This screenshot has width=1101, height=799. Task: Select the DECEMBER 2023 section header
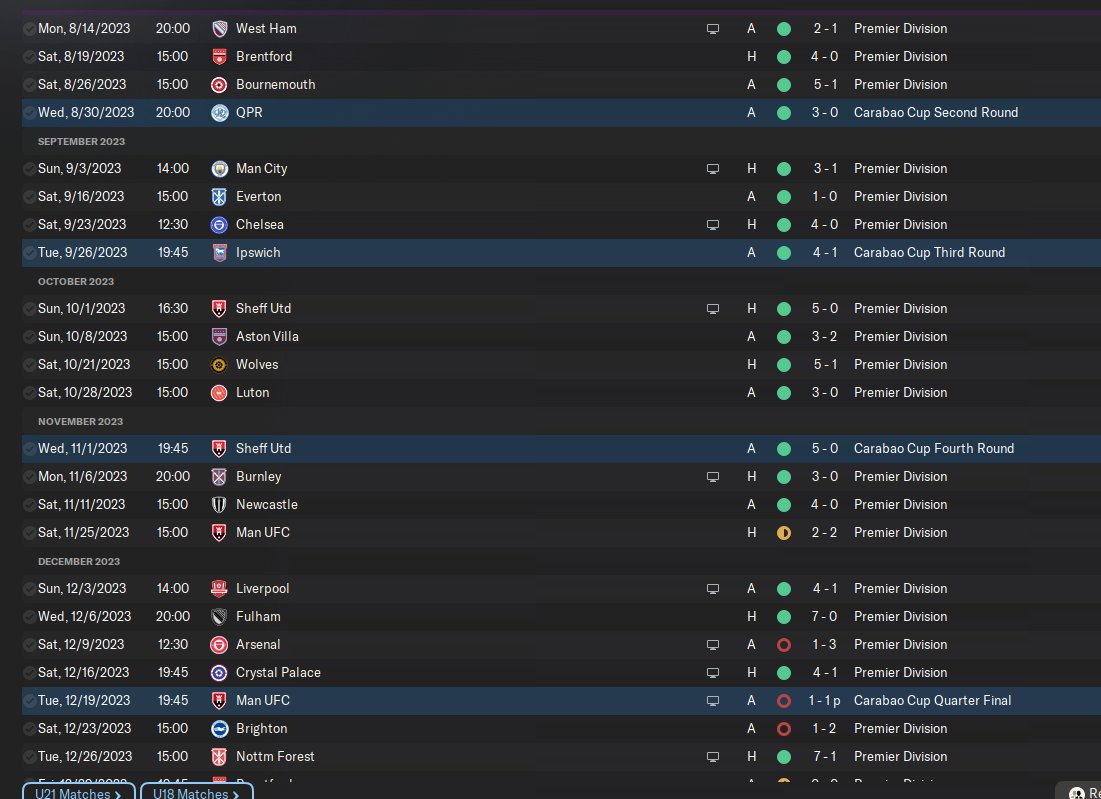pos(79,562)
